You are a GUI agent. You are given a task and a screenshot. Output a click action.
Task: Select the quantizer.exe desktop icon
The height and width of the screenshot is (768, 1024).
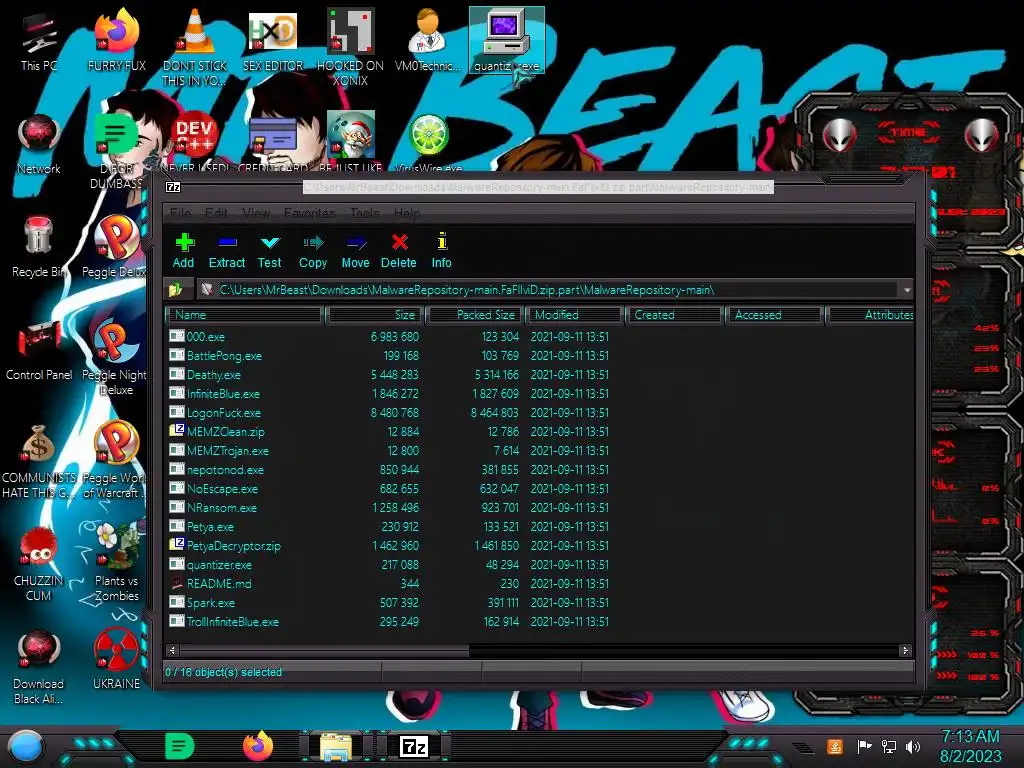[507, 40]
